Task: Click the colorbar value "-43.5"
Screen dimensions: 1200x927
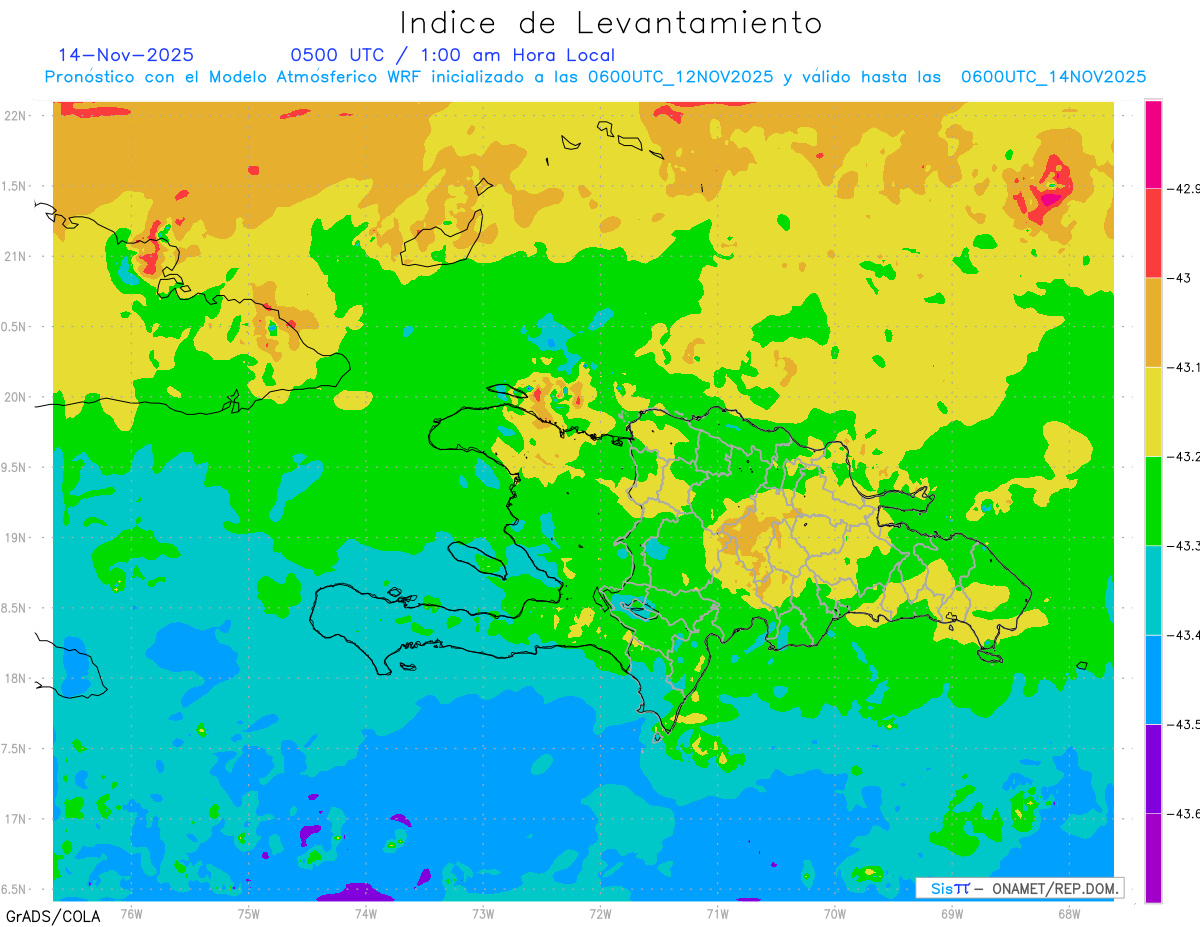Action: tap(1184, 724)
